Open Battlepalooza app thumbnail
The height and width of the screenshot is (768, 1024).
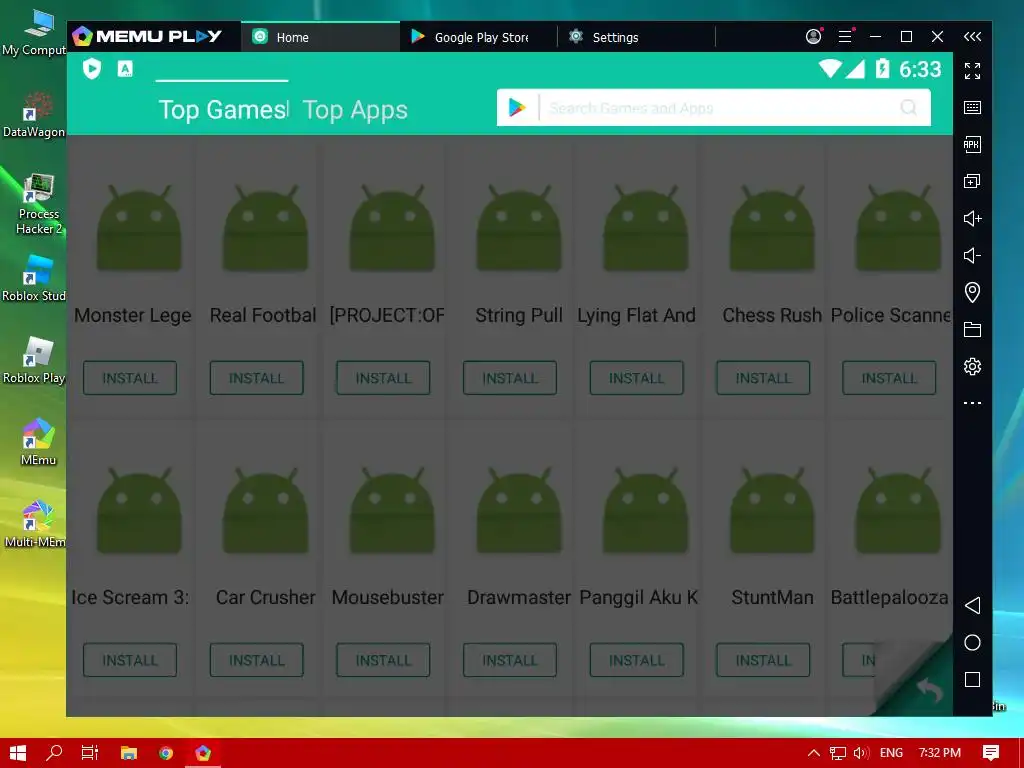click(899, 510)
